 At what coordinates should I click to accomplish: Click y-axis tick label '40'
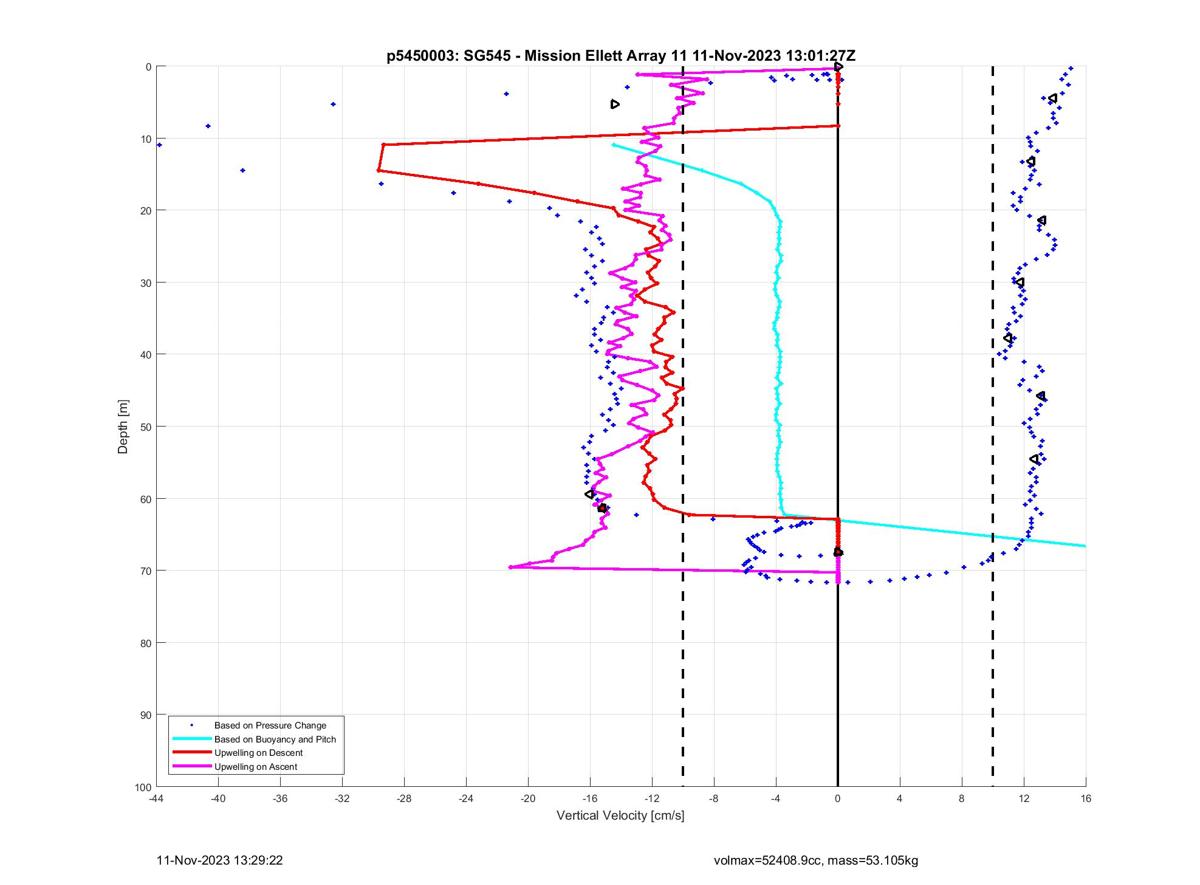(x=144, y=355)
